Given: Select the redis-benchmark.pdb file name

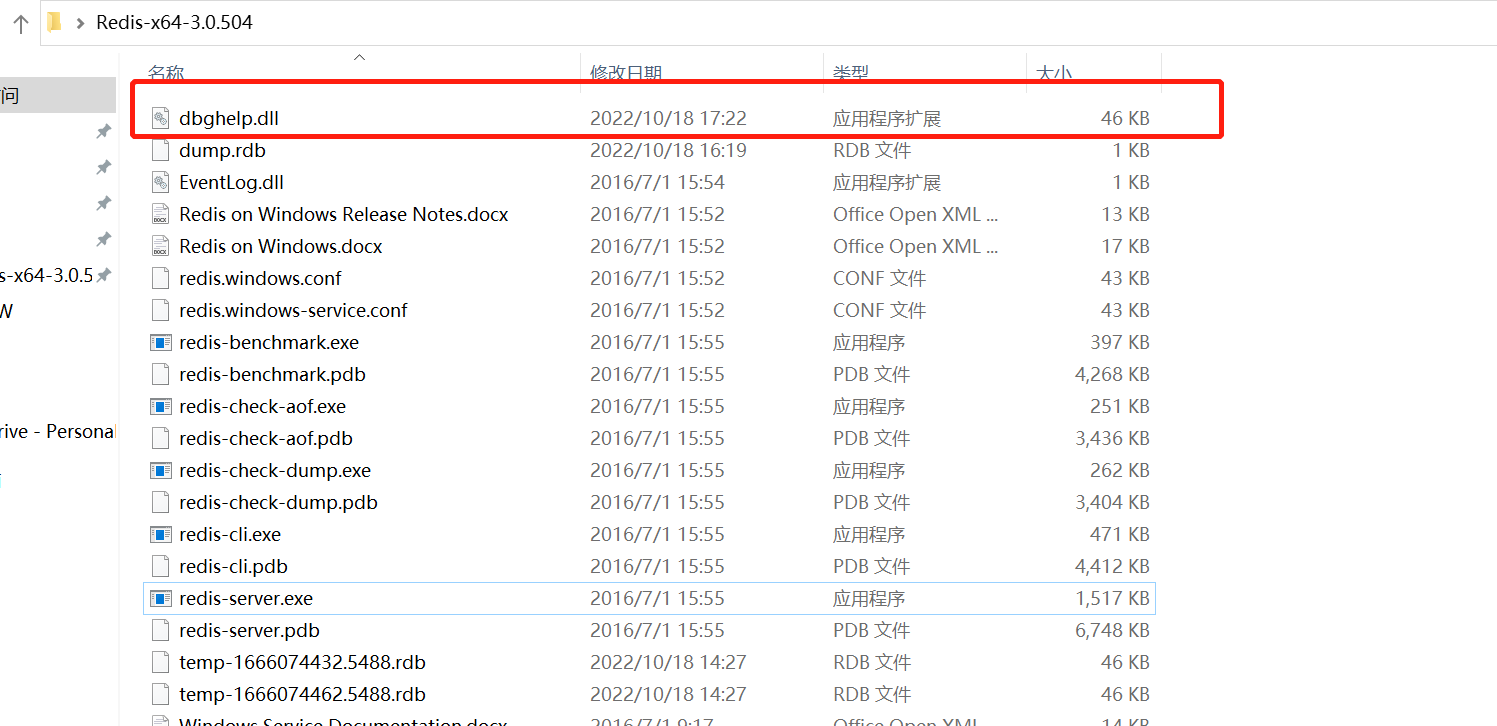Looking at the screenshot, I should (x=272, y=374).
